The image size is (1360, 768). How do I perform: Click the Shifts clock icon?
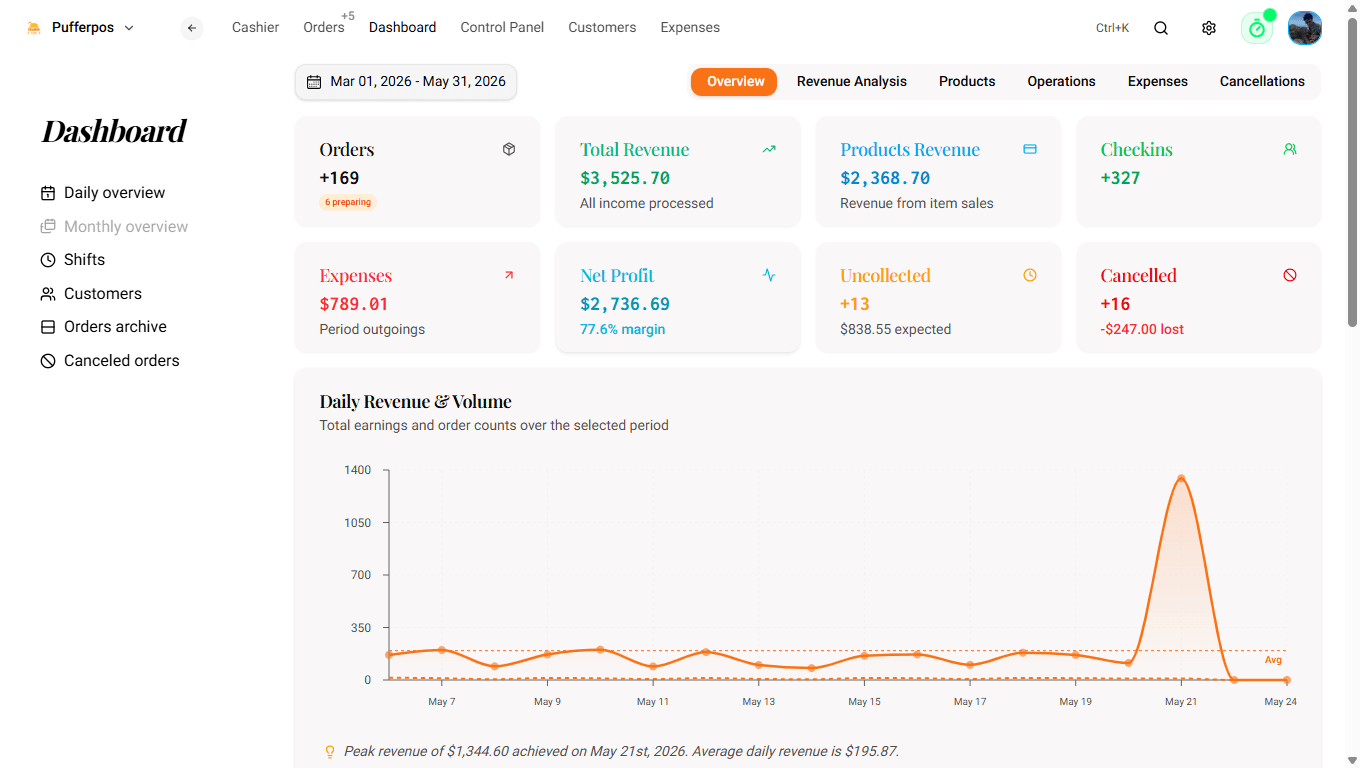48,260
